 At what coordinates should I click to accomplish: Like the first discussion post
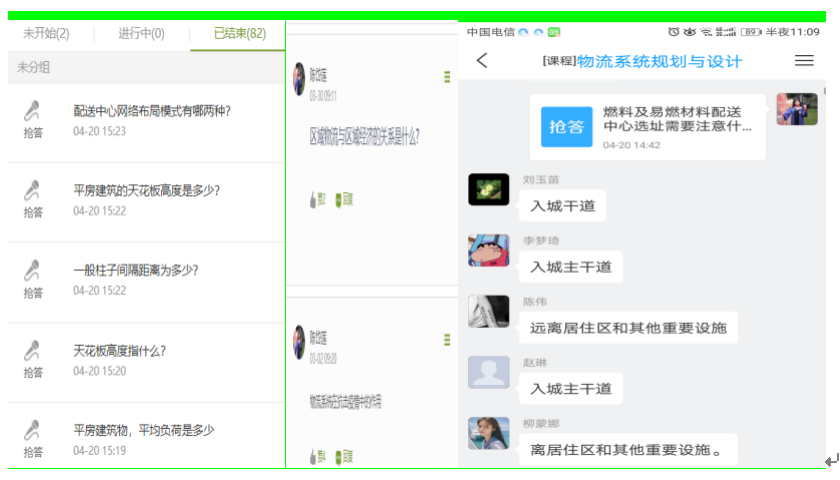316,199
